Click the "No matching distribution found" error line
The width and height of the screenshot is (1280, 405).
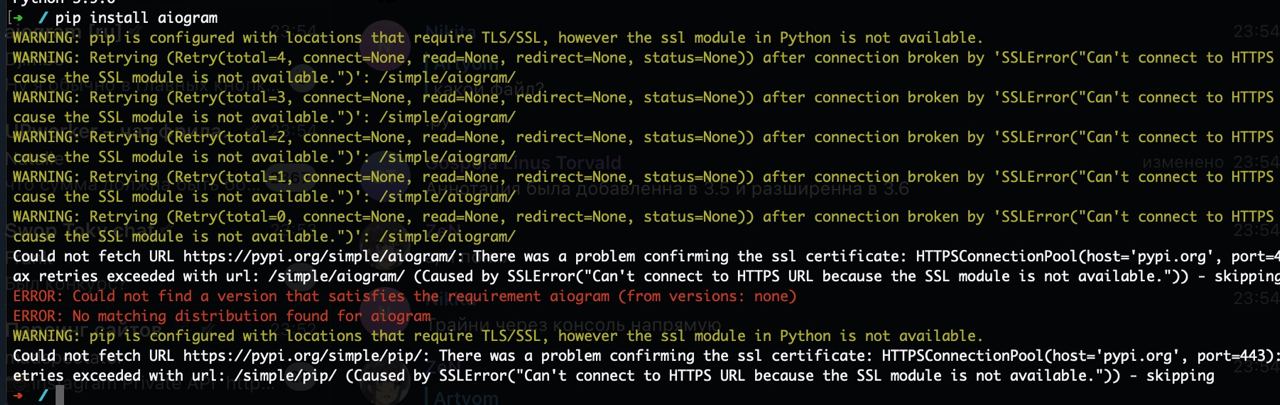222,316
